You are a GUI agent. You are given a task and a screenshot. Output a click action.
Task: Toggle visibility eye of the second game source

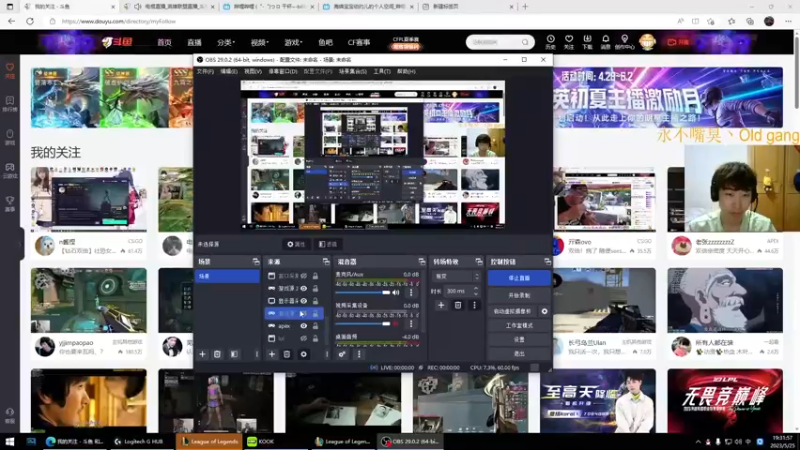point(304,288)
